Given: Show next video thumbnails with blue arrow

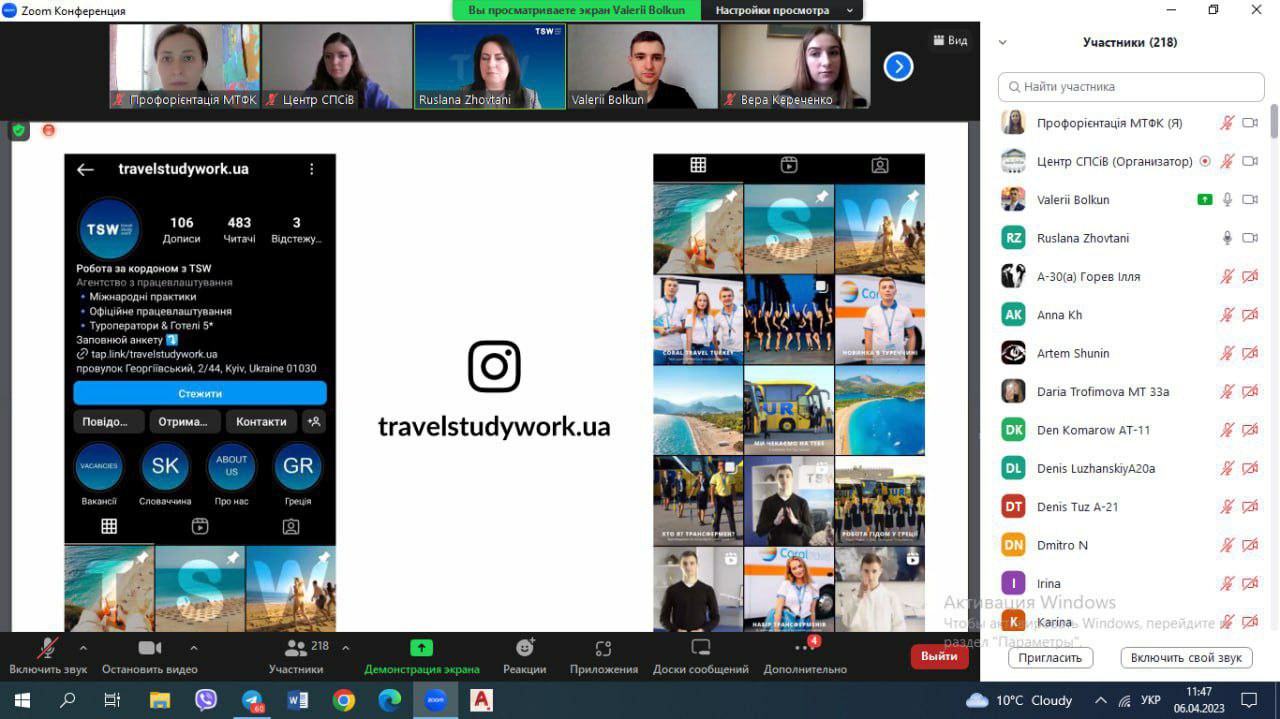Looking at the screenshot, I should (x=898, y=66).
